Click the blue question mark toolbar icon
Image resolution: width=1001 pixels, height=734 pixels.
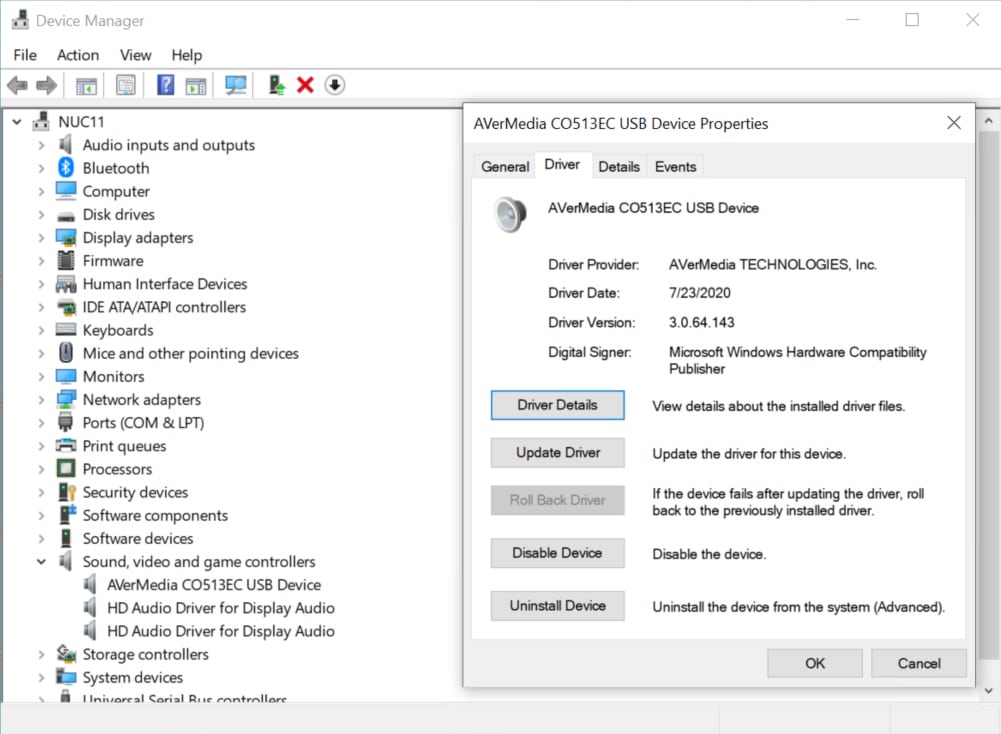tap(165, 85)
